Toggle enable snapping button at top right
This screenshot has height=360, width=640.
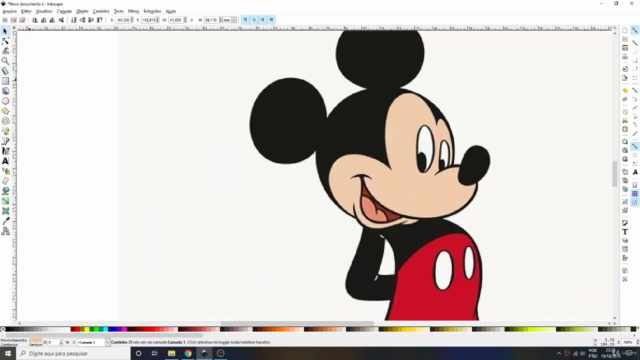[635, 31]
